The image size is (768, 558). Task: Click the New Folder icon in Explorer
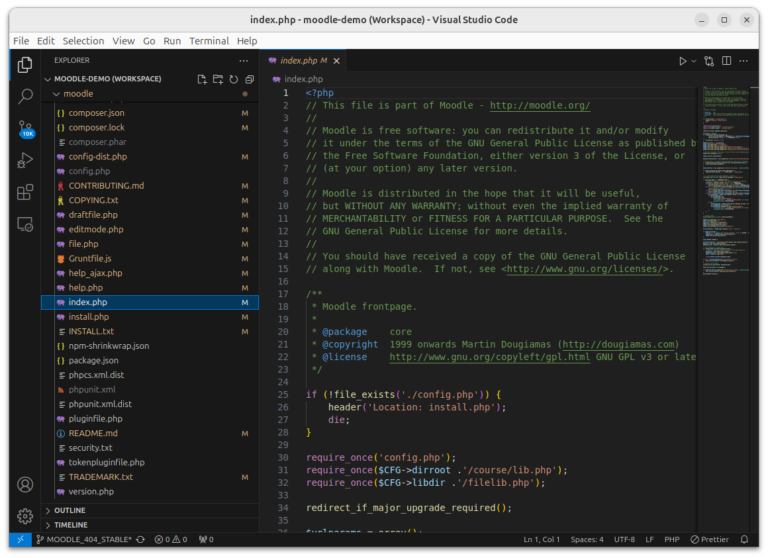pyautogui.click(x=218, y=79)
